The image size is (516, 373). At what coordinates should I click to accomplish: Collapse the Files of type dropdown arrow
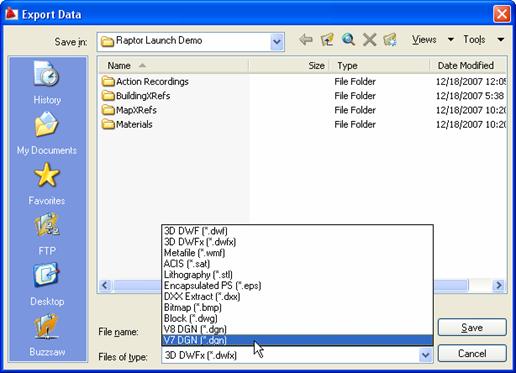[x=426, y=355]
